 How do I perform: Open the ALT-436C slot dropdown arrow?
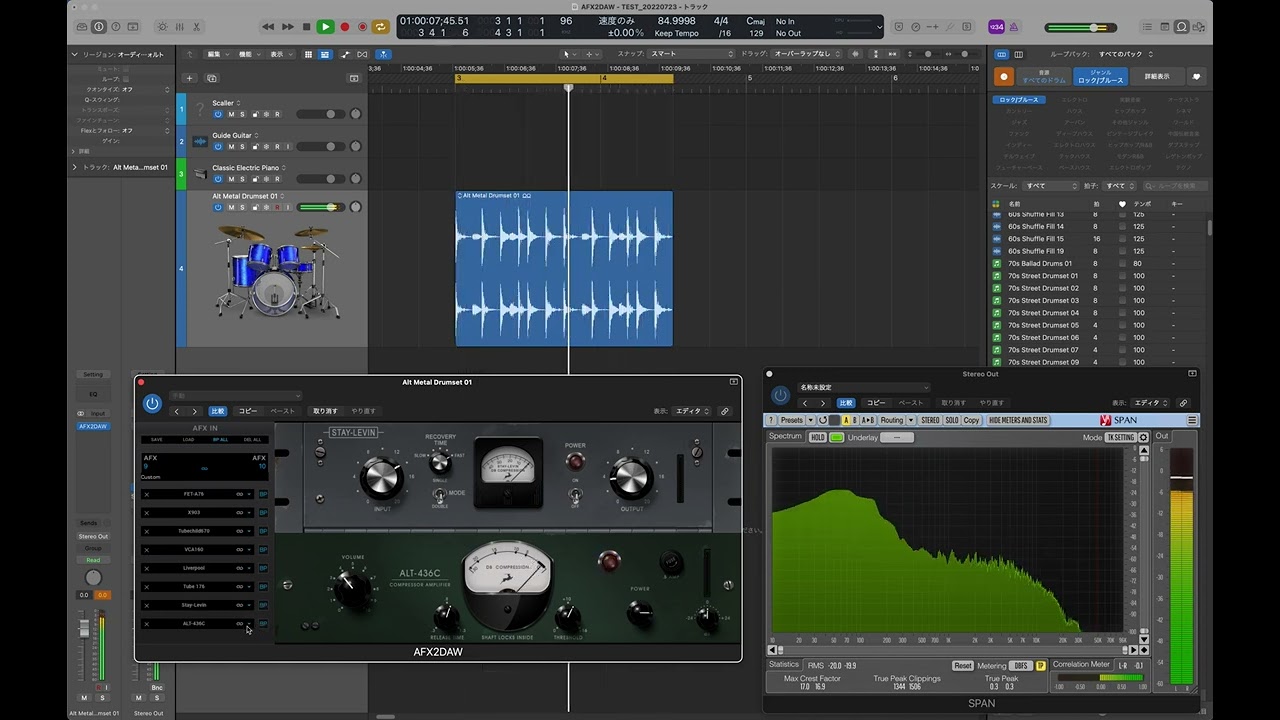tap(249, 623)
